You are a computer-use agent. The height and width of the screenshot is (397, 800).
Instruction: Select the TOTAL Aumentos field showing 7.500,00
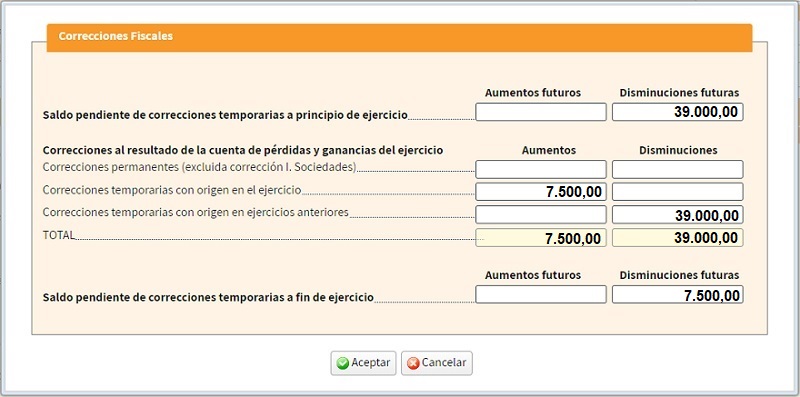pos(541,238)
